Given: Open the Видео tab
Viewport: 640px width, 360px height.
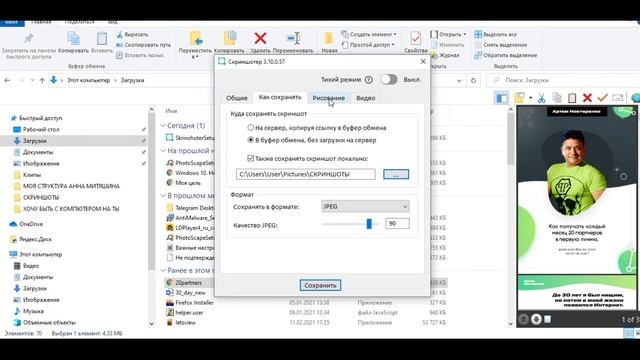Looking at the screenshot, I should pyautogui.click(x=365, y=98).
